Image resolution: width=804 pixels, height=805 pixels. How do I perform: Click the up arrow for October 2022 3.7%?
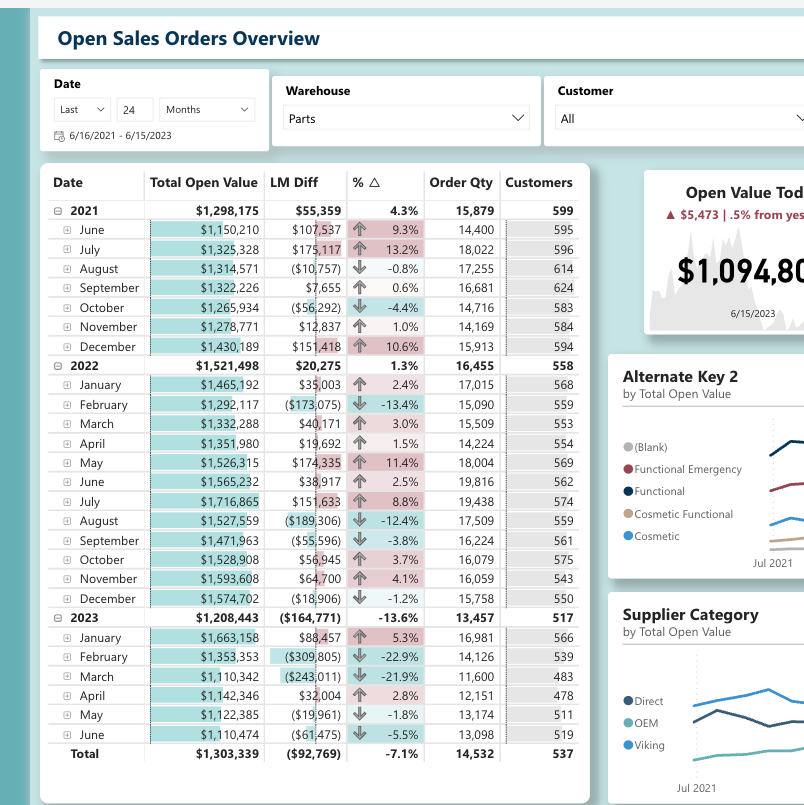pyautogui.click(x=360, y=559)
